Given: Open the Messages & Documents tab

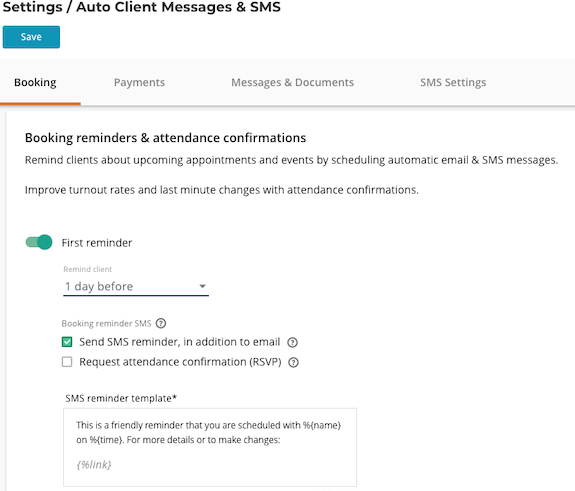Looking at the screenshot, I should (292, 83).
